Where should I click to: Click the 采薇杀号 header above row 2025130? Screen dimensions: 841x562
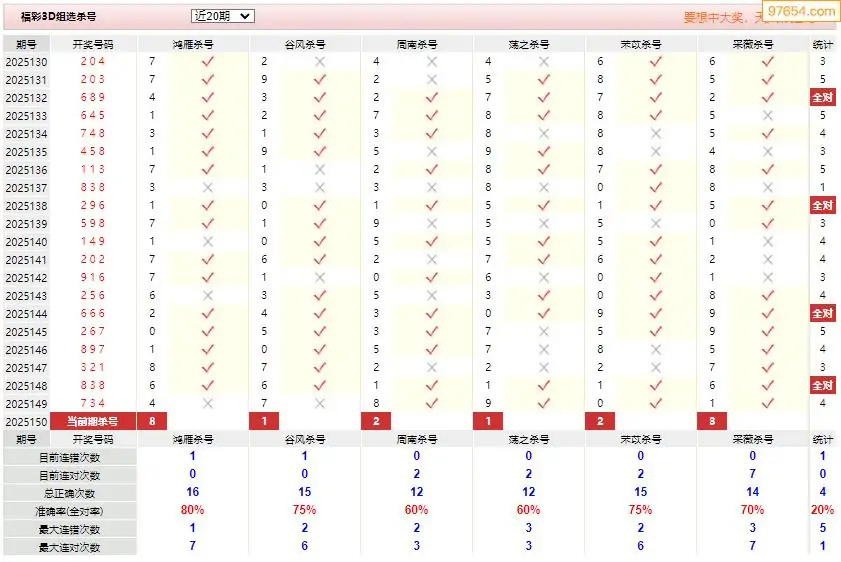(x=753, y=45)
